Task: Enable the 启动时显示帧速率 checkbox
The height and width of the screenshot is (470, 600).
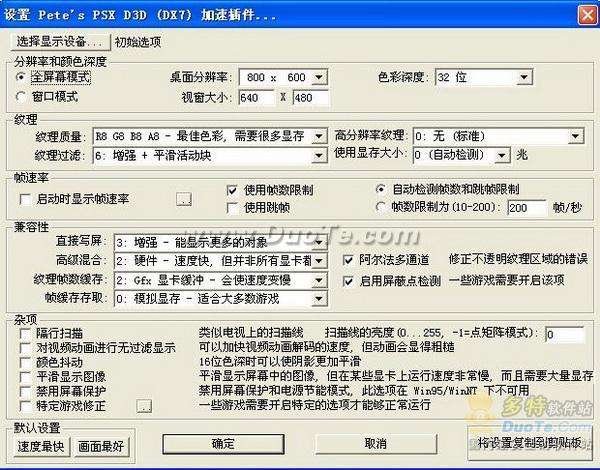Action: coord(26,199)
